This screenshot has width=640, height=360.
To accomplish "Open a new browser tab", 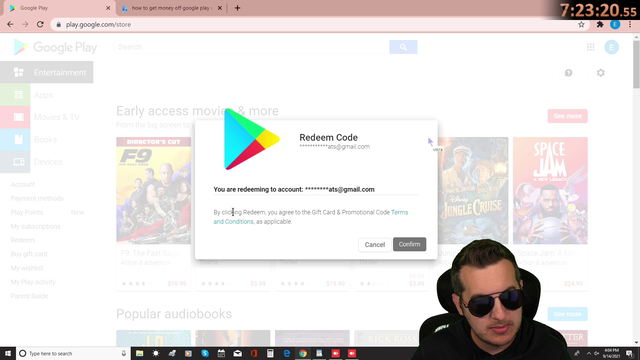I will [237, 8].
